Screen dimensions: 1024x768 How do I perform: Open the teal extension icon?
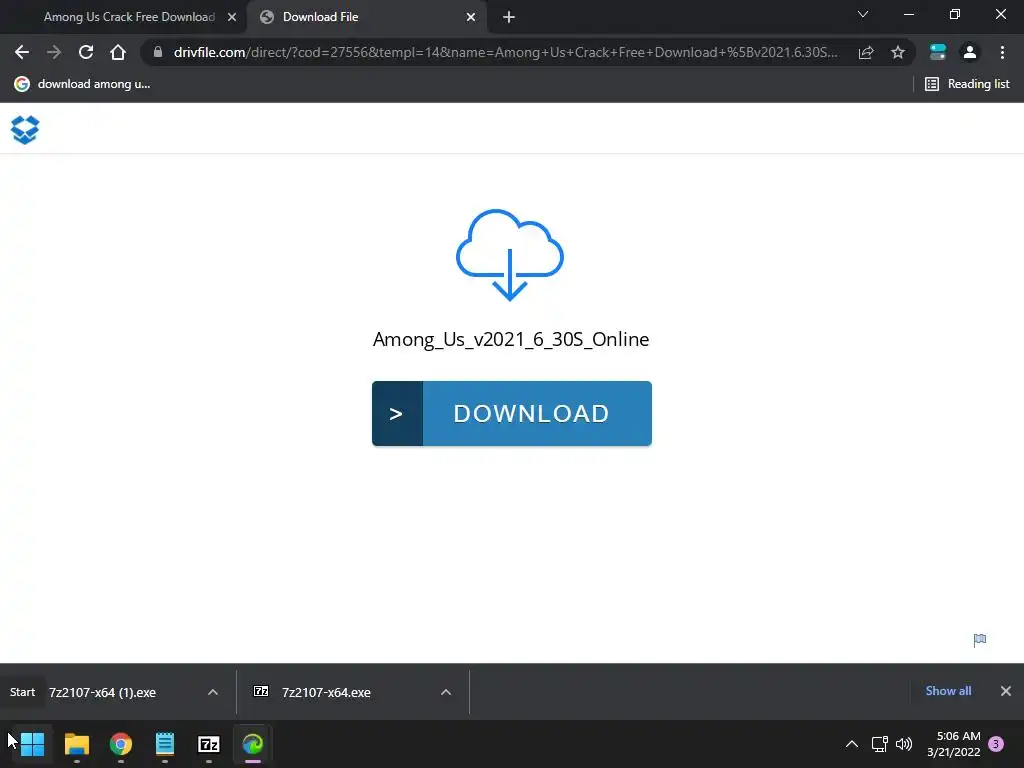(937, 52)
